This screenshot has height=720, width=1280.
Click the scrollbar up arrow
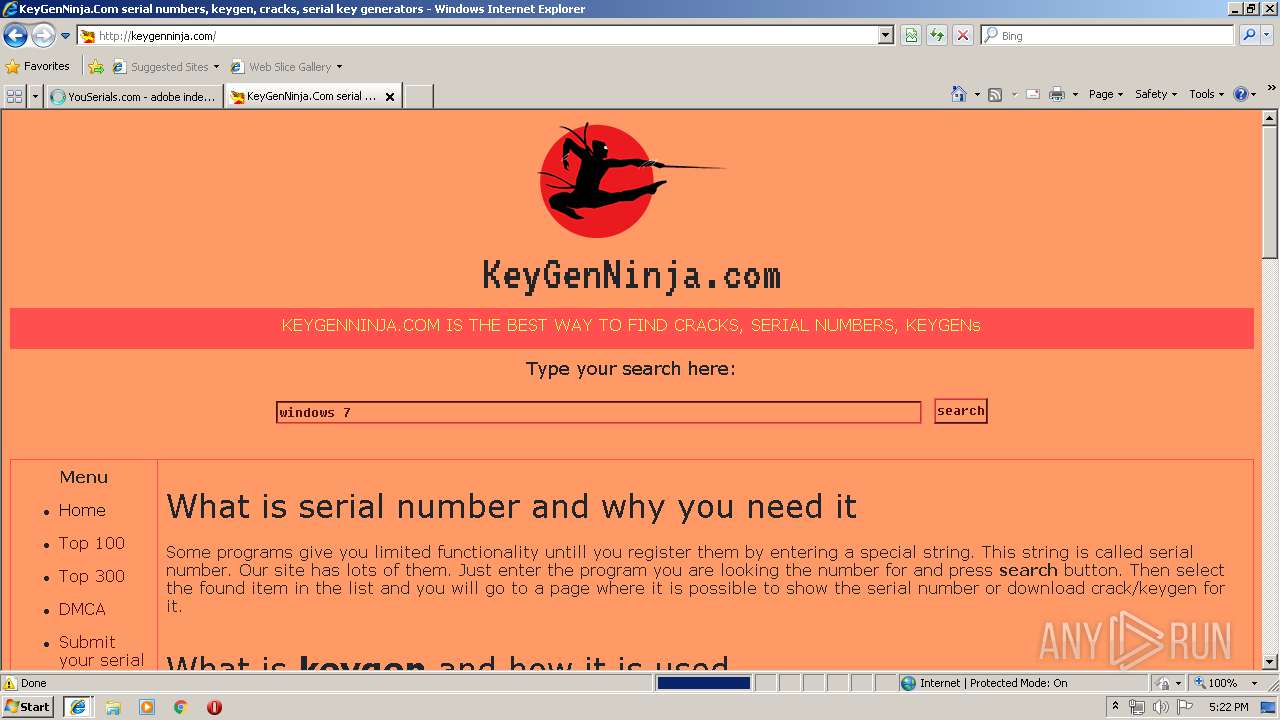(x=1270, y=118)
